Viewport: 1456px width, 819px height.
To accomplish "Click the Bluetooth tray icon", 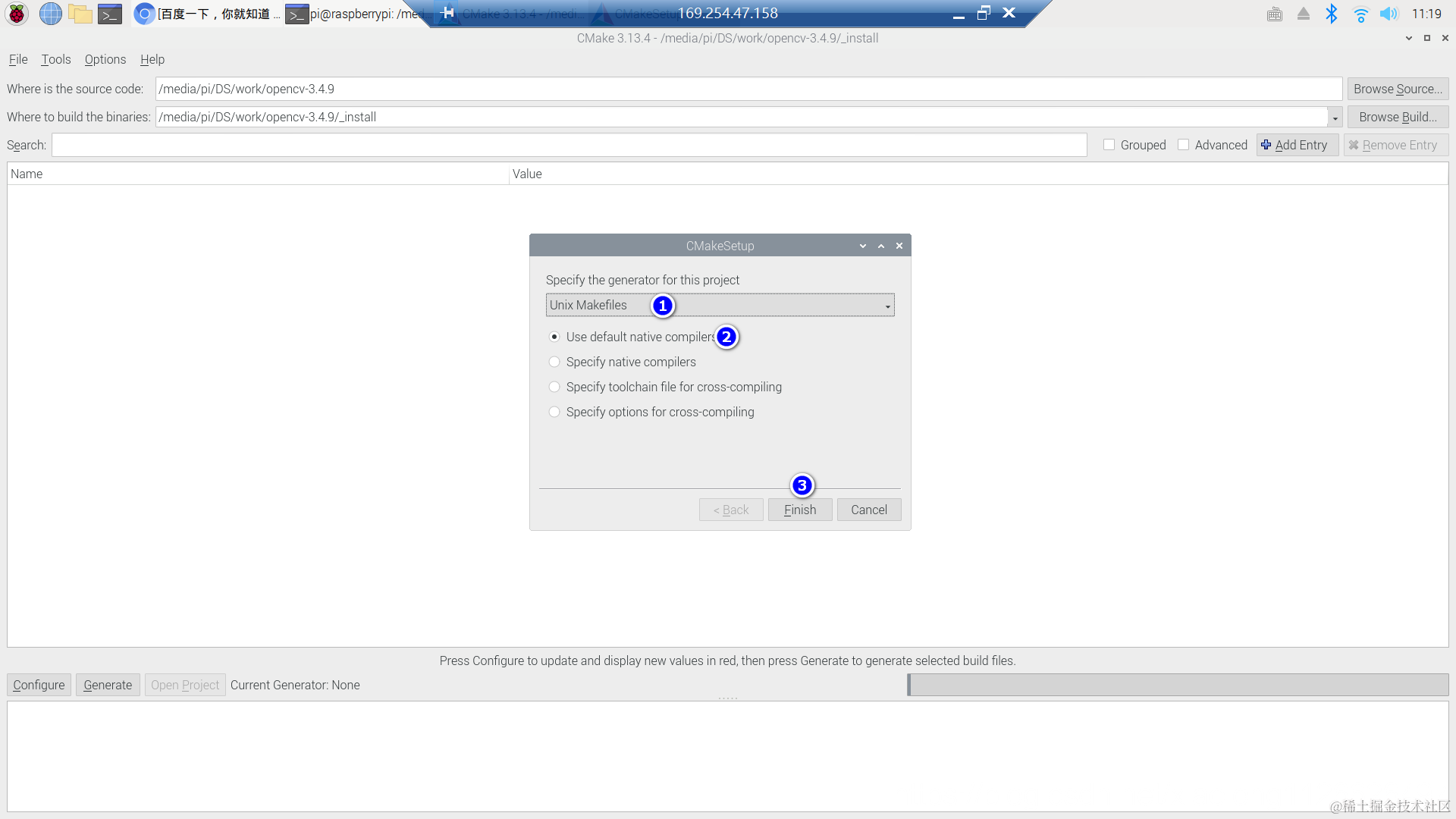I will [1332, 14].
